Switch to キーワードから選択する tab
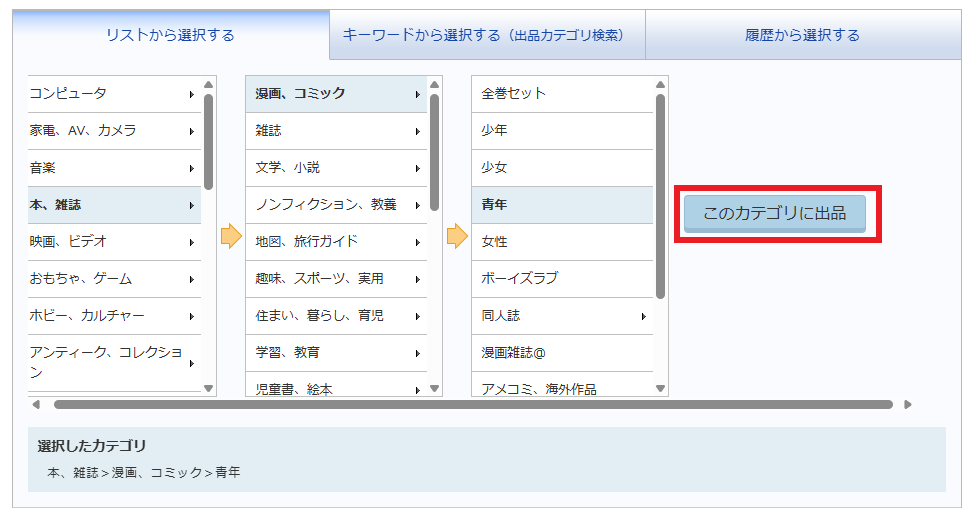 [x=486, y=35]
